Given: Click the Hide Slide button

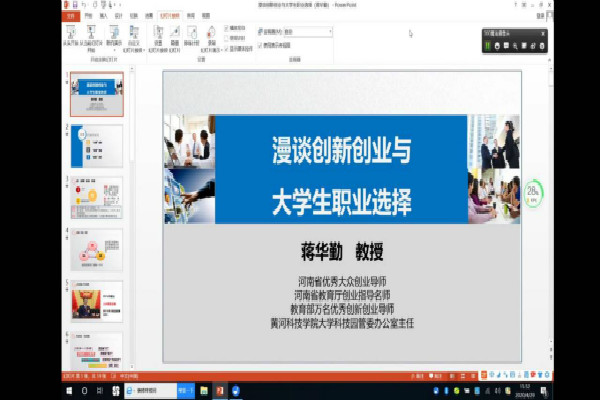Looking at the screenshot, I should [175, 38].
